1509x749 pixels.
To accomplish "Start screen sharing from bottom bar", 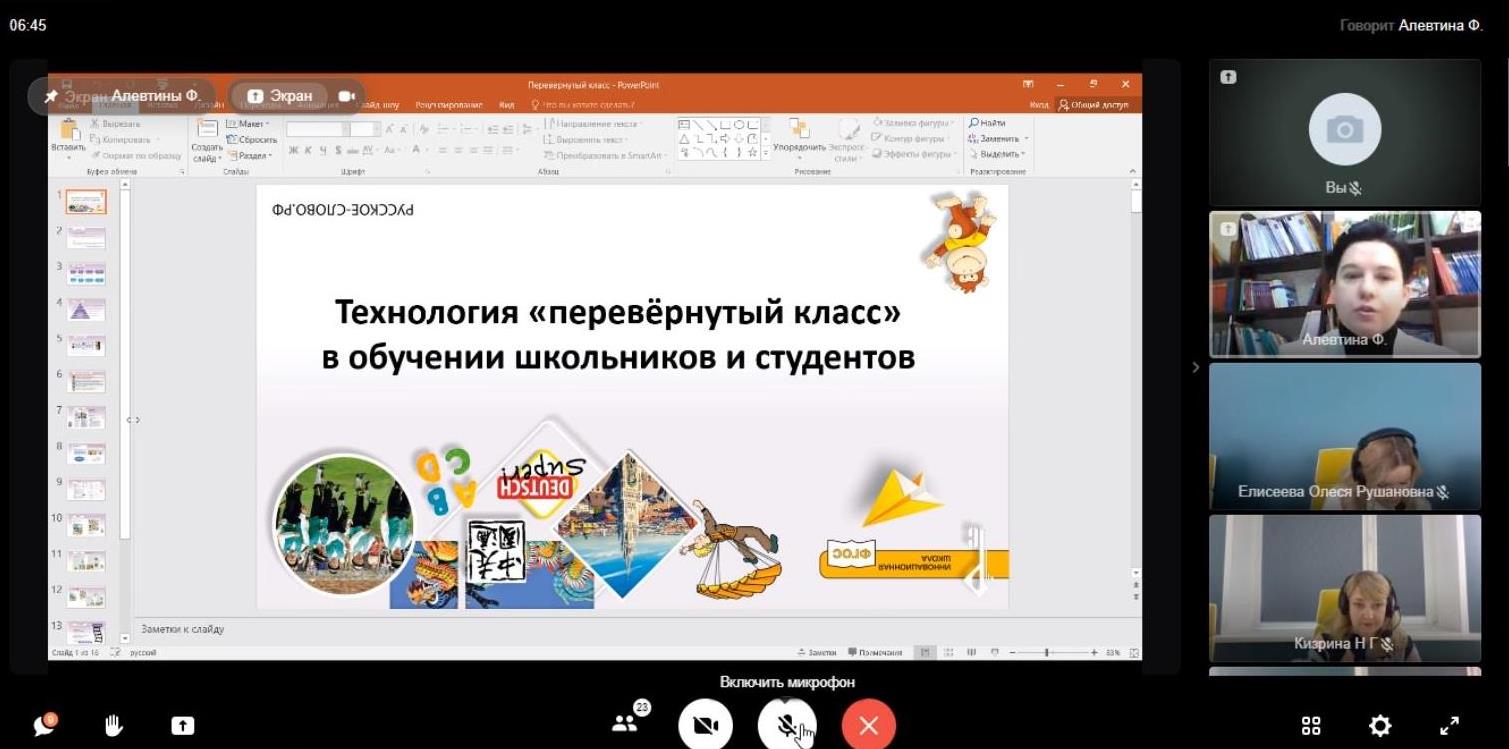I will 182,726.
